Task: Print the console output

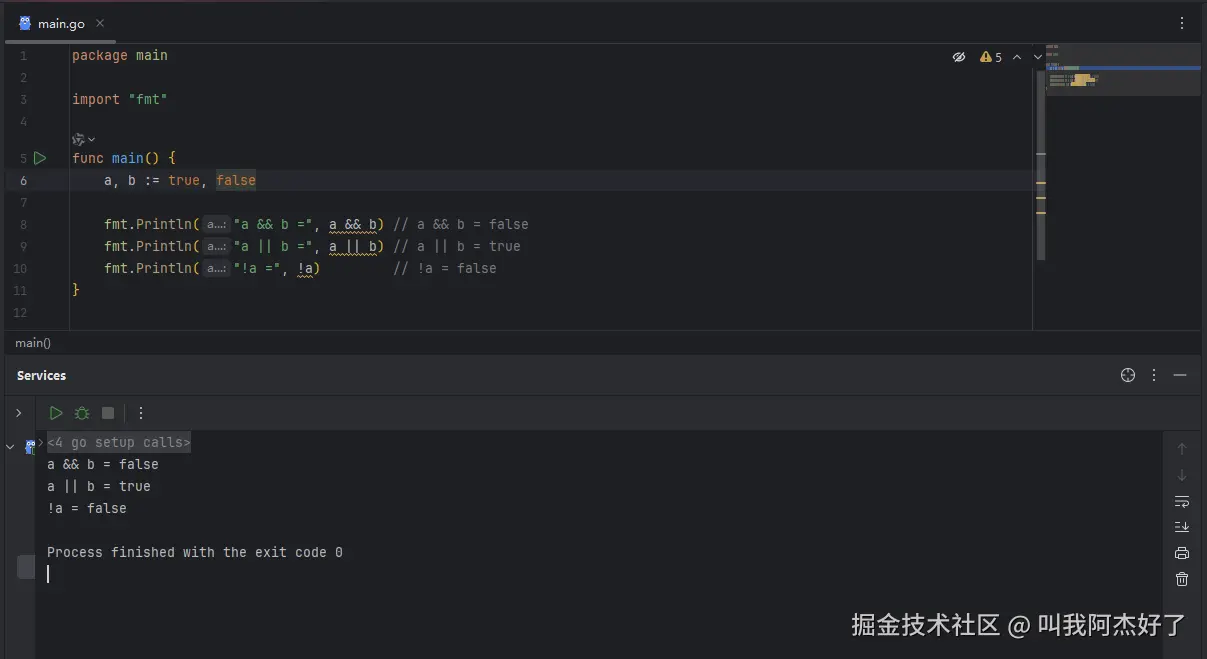Action: point(1182,553)
